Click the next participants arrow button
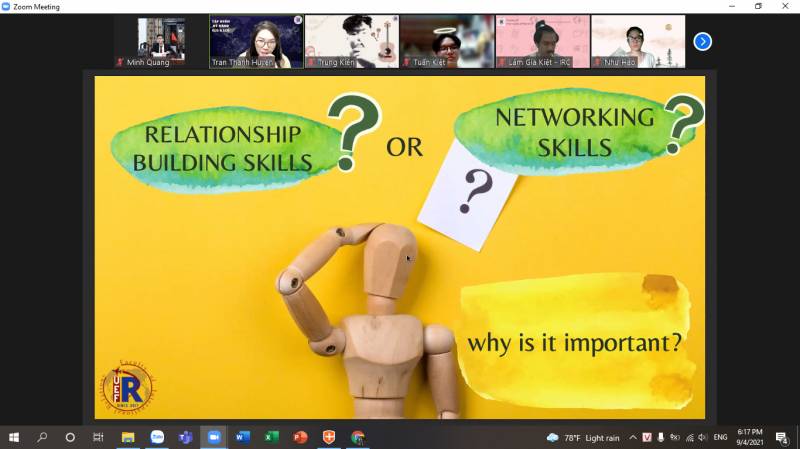 tap(703, 41)
